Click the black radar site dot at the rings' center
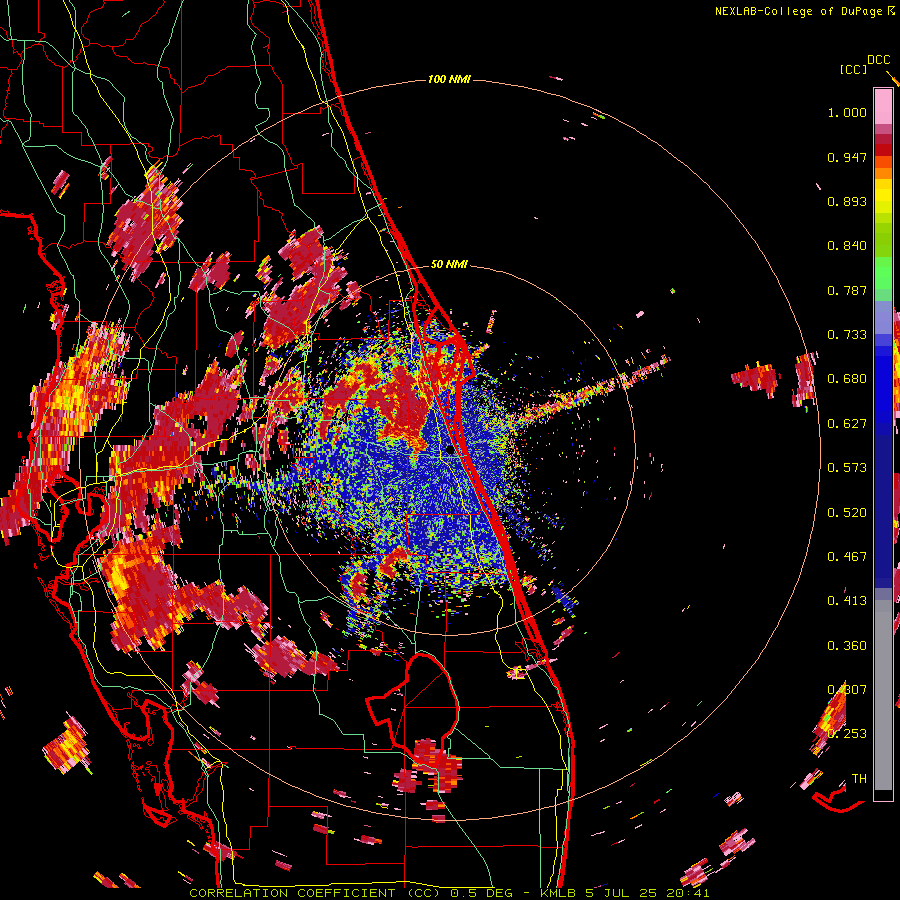 pos(449,451)
